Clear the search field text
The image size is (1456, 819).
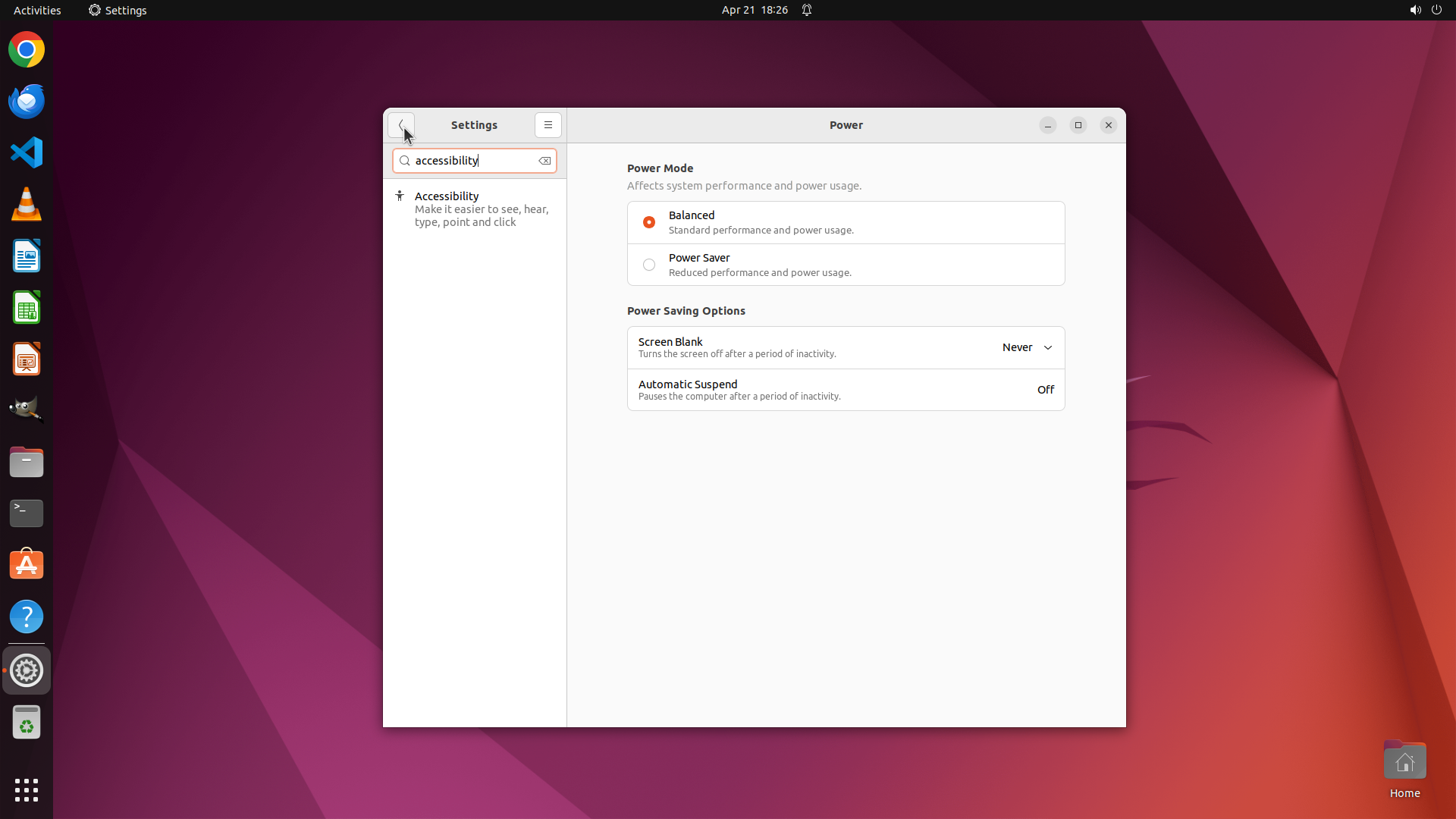coord(544,161)
